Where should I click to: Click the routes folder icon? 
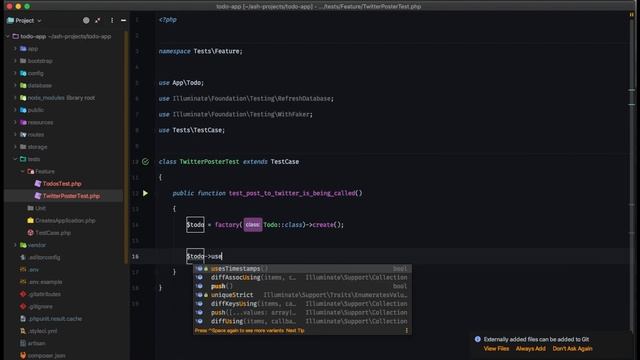pos(23,134)
